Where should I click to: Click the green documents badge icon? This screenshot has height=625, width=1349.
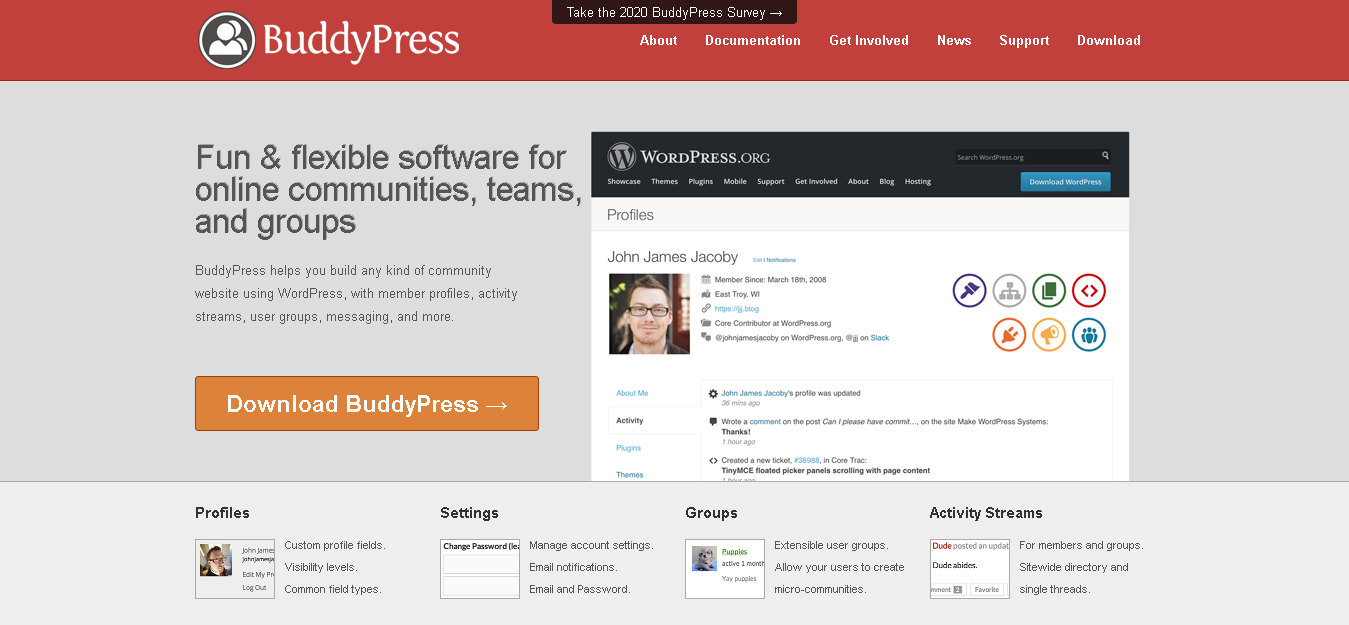point(1049,291)
